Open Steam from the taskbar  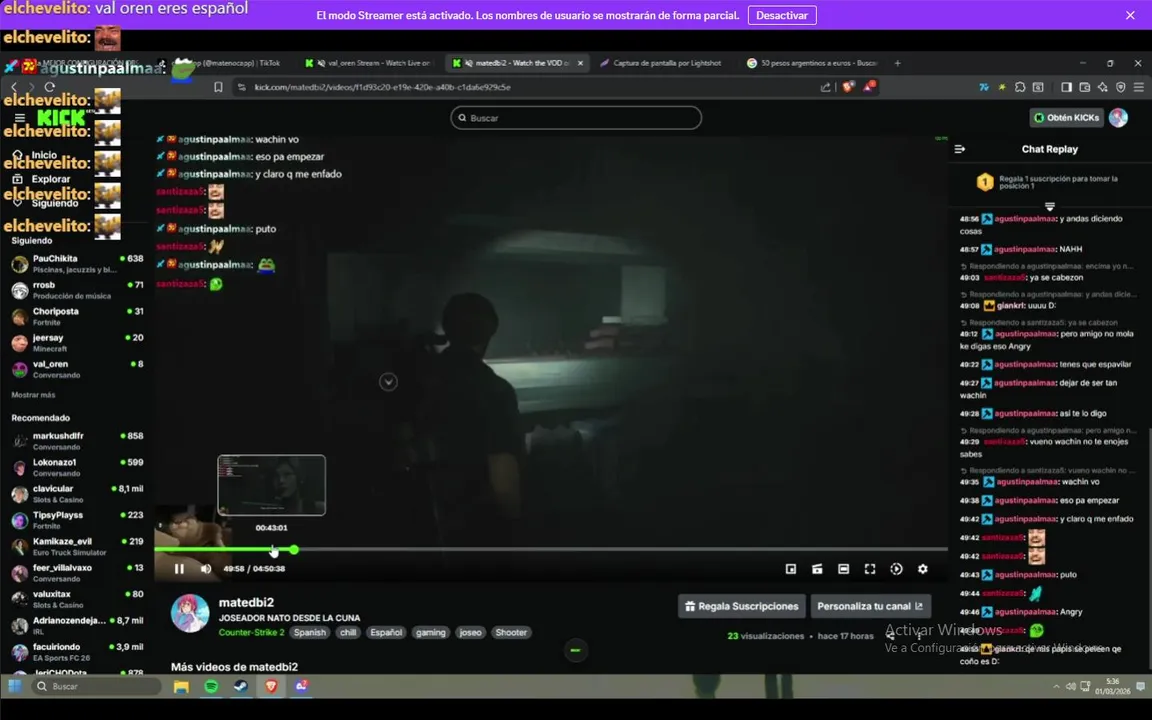click(x=240, y=686)
